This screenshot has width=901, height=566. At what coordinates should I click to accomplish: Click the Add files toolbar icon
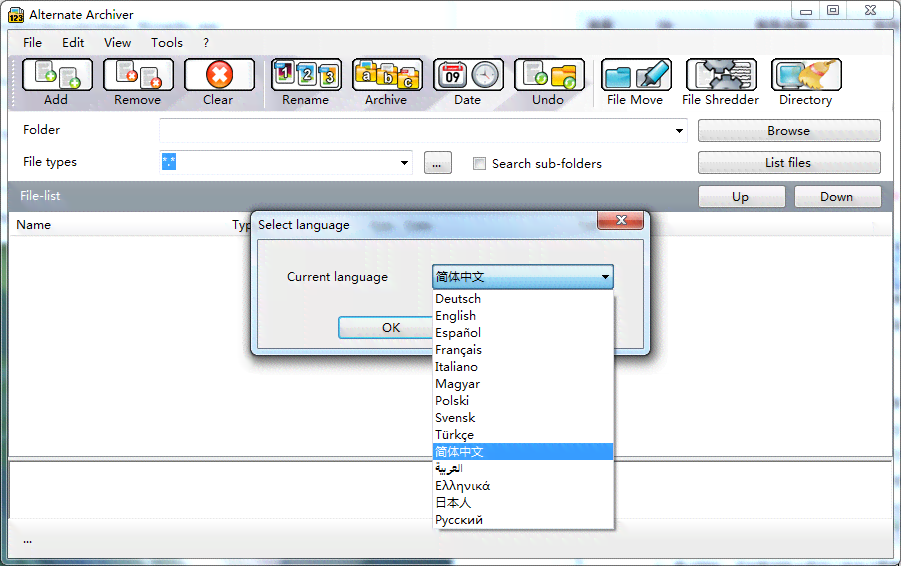[x=57, y=75]
